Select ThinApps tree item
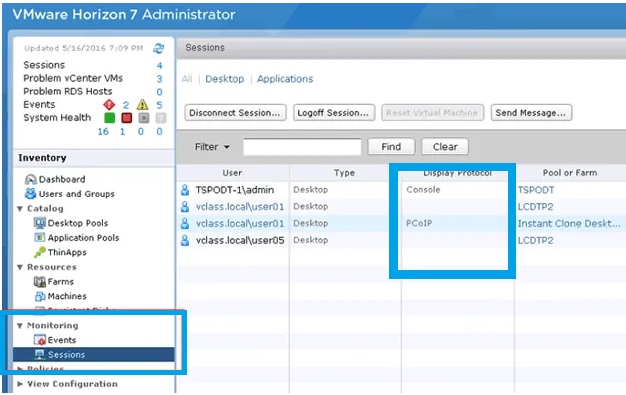The width and height of the screenshot is (626, 395). click(x=67, y=252)
